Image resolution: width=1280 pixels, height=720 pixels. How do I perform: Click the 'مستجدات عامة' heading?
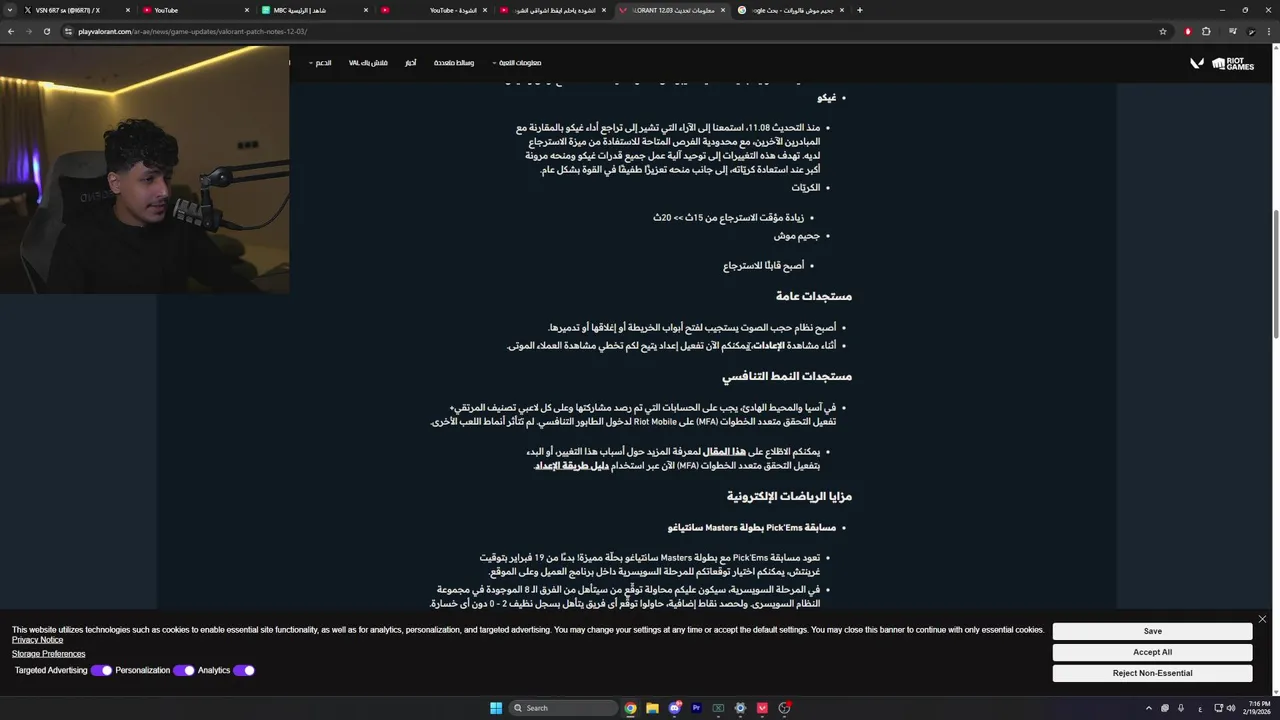pos(814,296)
